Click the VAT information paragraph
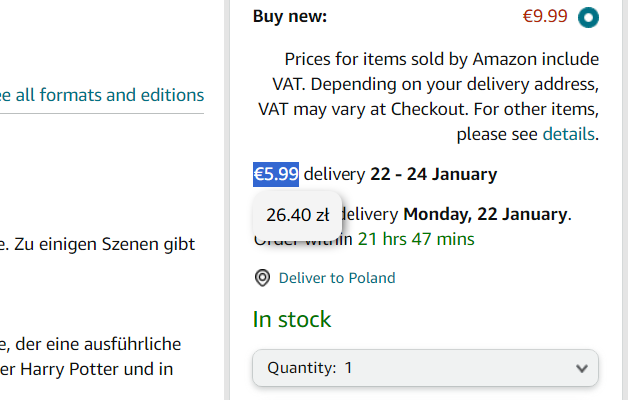 430,96
